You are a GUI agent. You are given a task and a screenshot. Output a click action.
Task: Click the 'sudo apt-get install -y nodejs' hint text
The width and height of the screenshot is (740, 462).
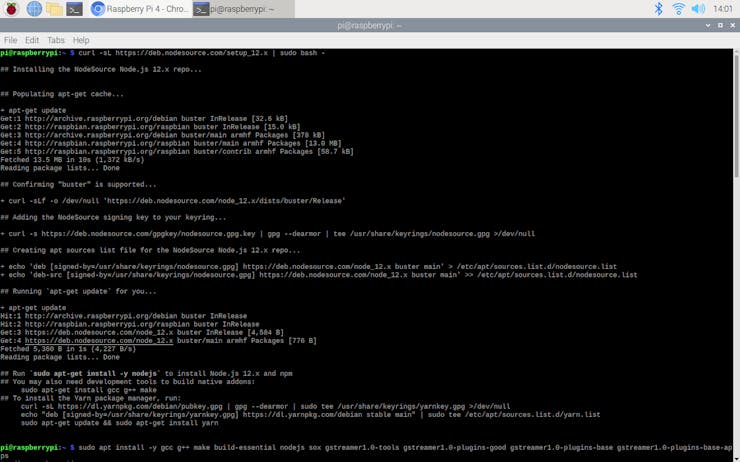coord(95,373)
